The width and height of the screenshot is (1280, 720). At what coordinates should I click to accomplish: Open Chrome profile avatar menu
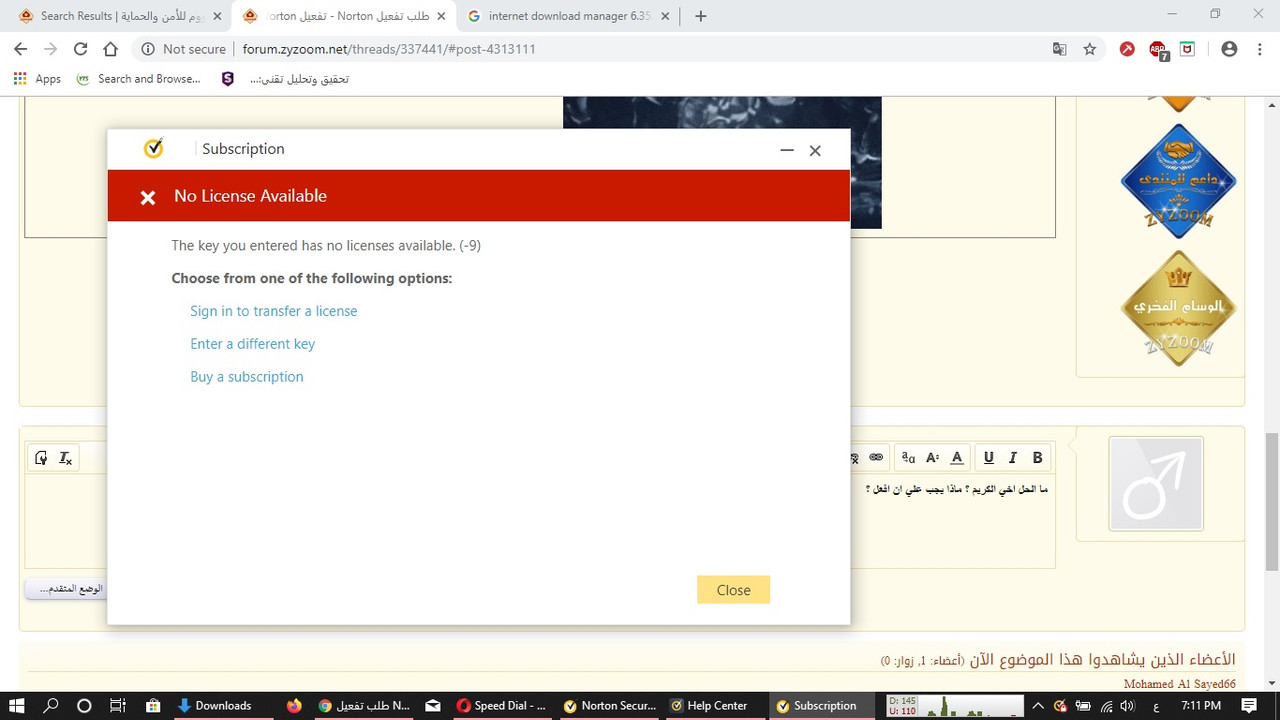(1229, 49)
